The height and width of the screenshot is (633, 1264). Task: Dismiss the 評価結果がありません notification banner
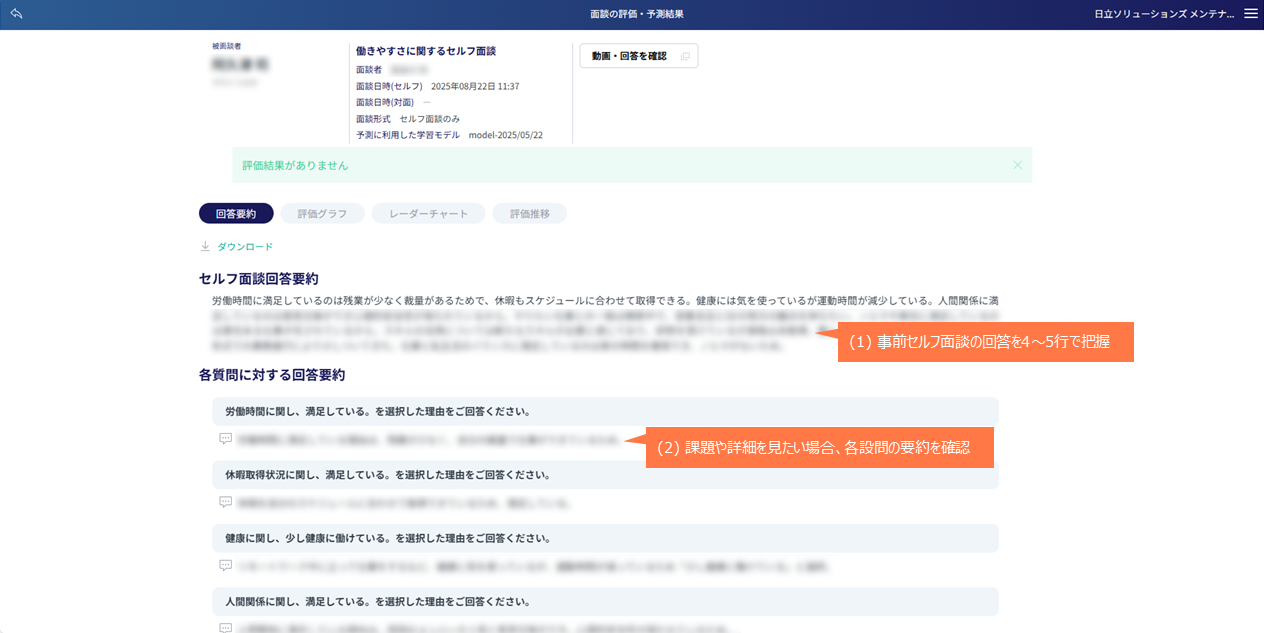[1017, 165]
